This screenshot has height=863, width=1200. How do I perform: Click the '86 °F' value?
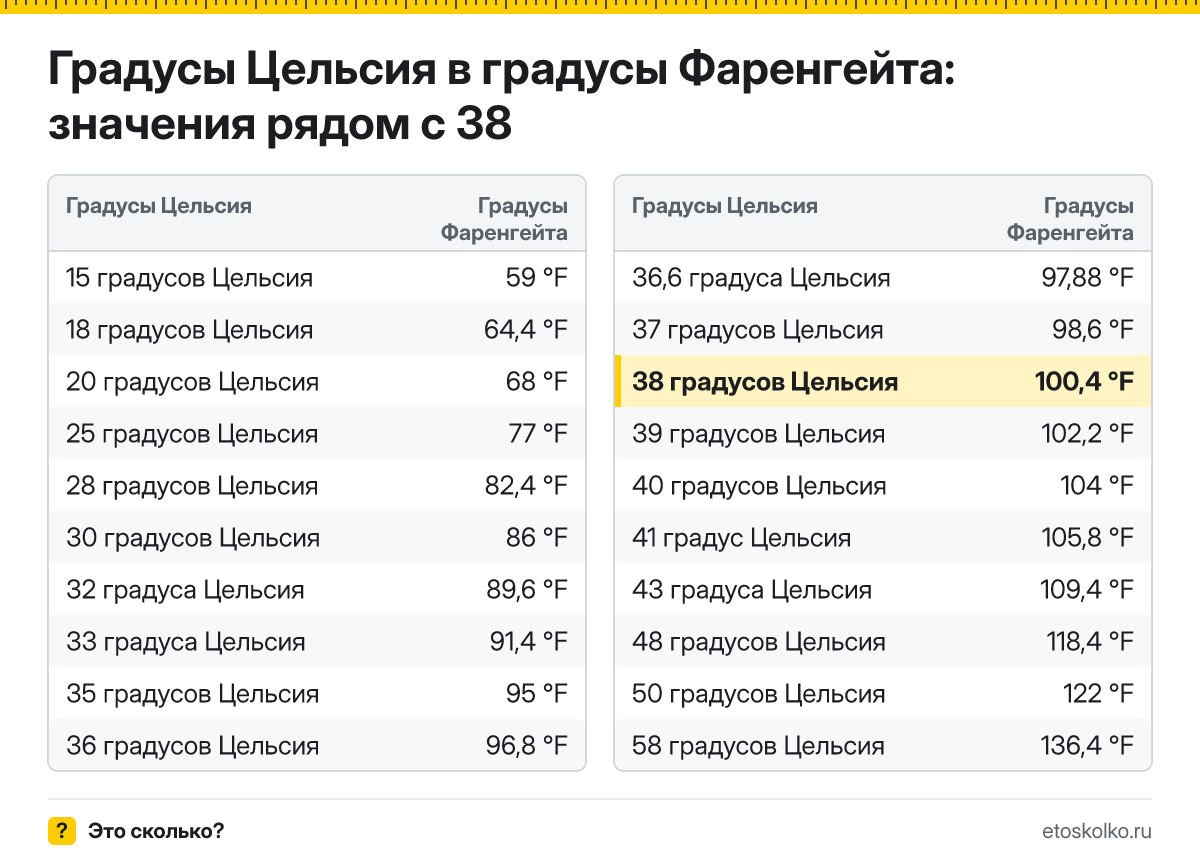coord(537,538)
